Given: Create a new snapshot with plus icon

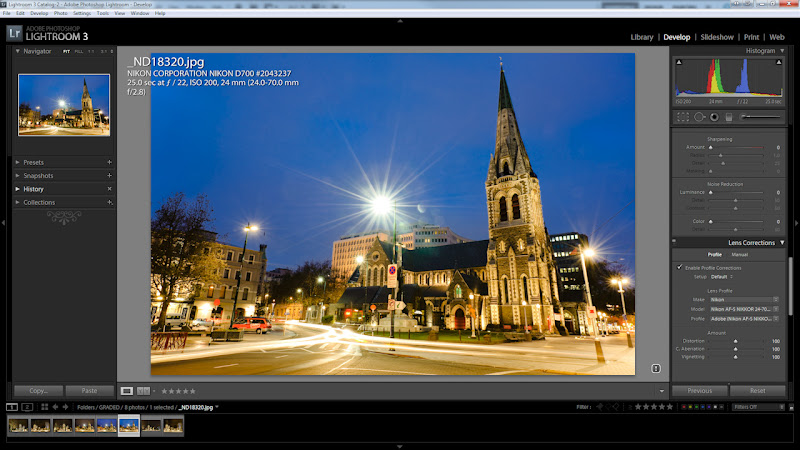Looking at the screenshot, I should coord(109,175).
